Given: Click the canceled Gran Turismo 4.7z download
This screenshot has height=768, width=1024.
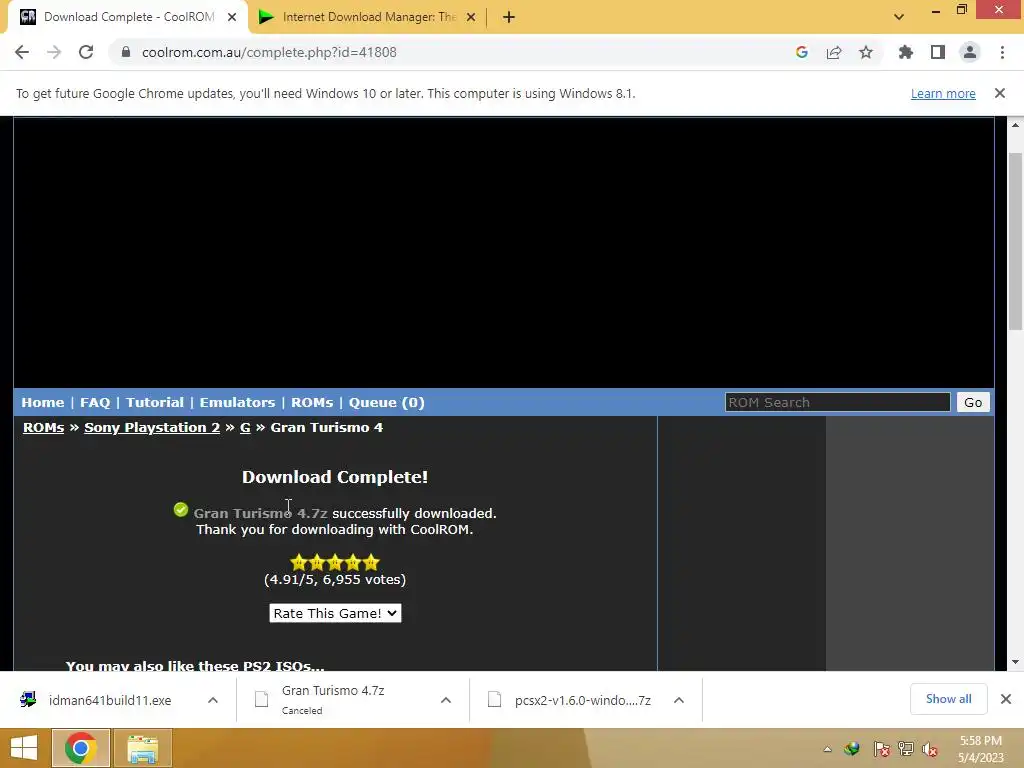Looking at the screenshot, I should tap(332, 699).
